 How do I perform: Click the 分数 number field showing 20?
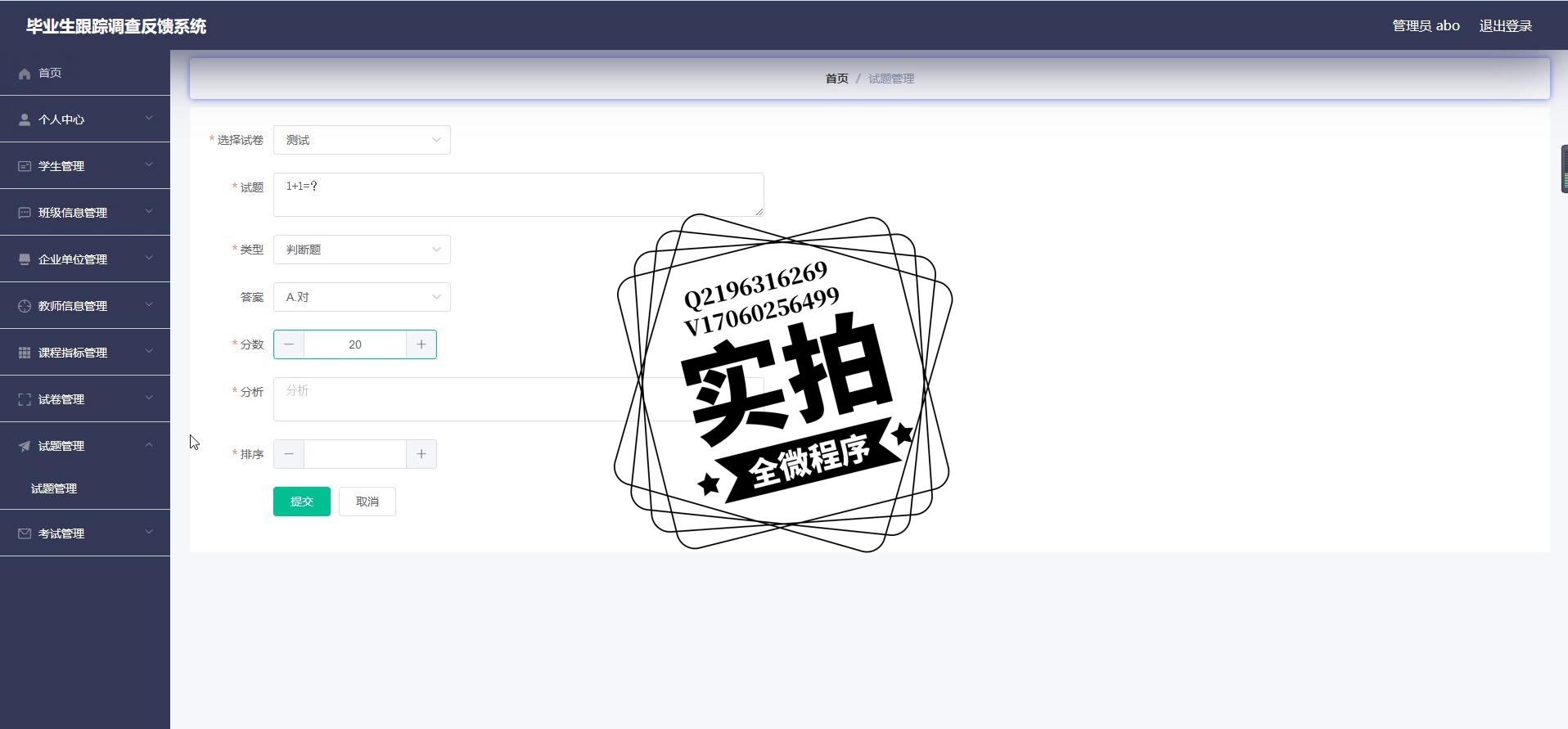pos(355,344)
